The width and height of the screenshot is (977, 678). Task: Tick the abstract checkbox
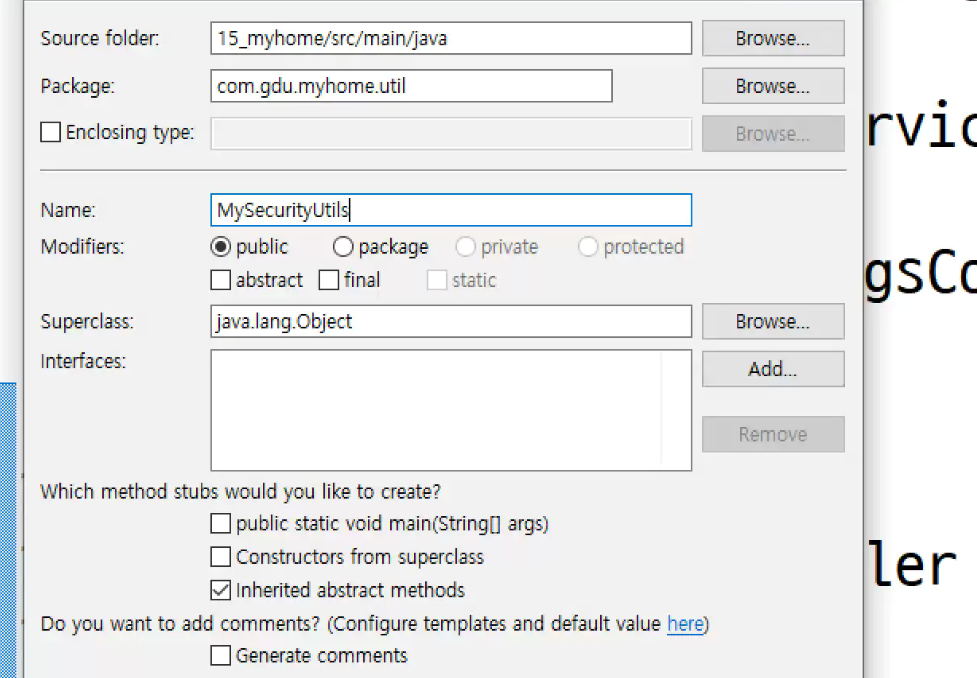tap(221, 280)
